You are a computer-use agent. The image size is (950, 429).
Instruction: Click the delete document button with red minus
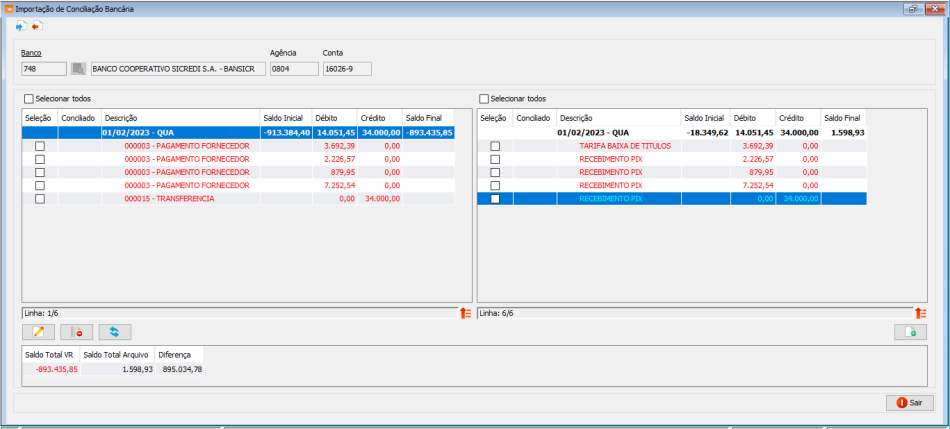[x=76, y=332]
